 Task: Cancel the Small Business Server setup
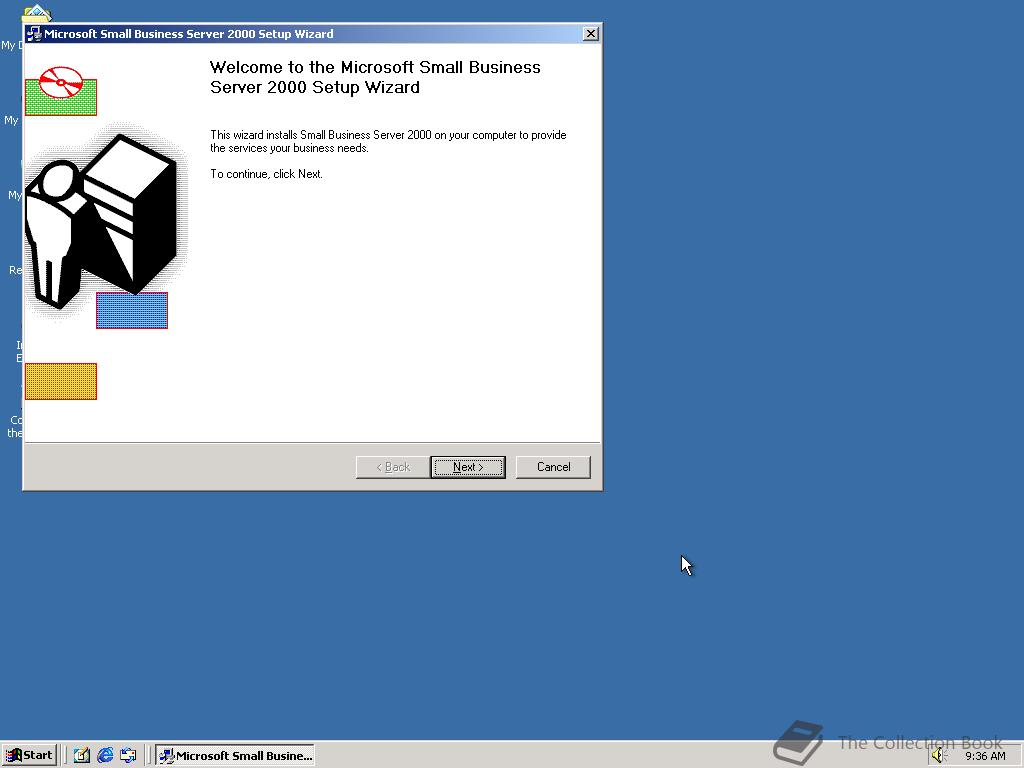pyautogui.click(x=553, y=467)
